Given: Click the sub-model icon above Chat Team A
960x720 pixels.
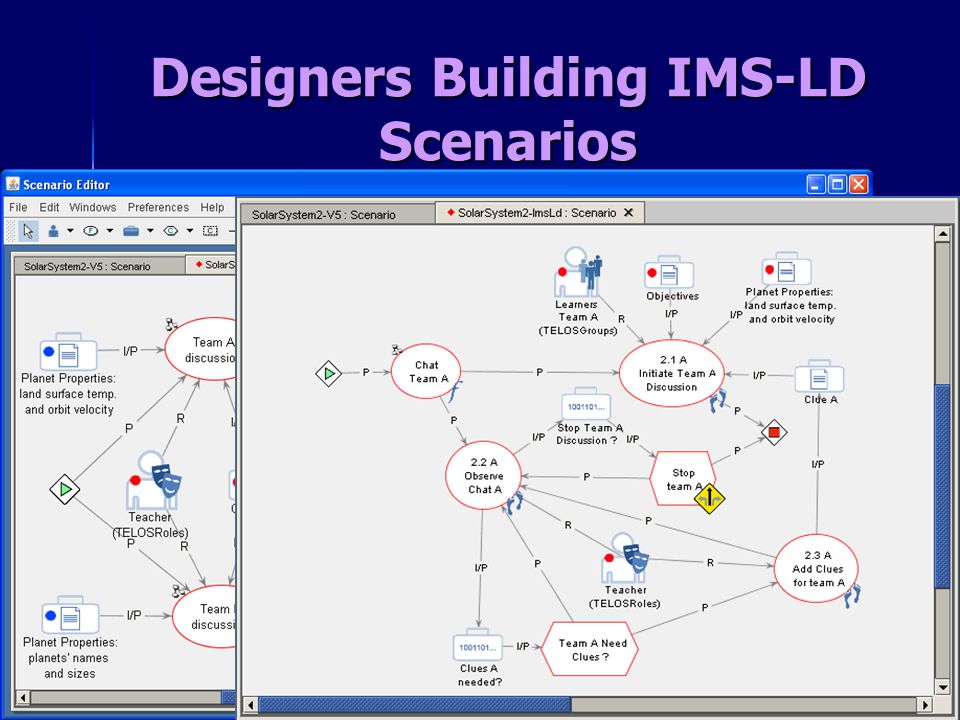Looking at the screenshot, I should tap(397, 350).
